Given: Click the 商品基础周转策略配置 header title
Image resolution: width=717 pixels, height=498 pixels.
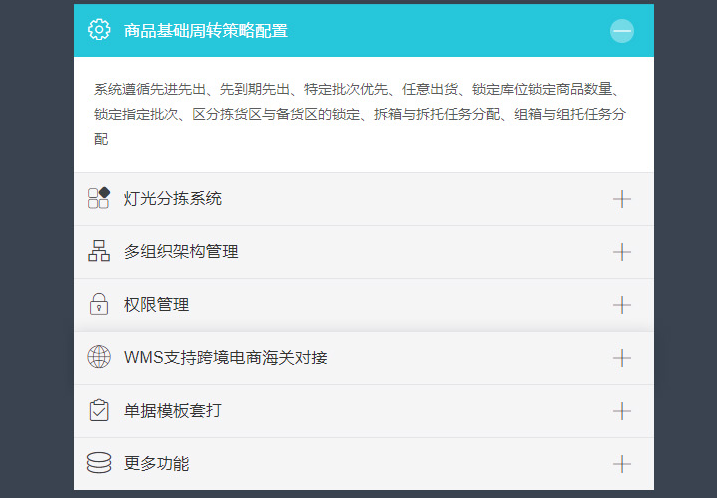Looking at the screenshot, I should click(x=206, y=31).
